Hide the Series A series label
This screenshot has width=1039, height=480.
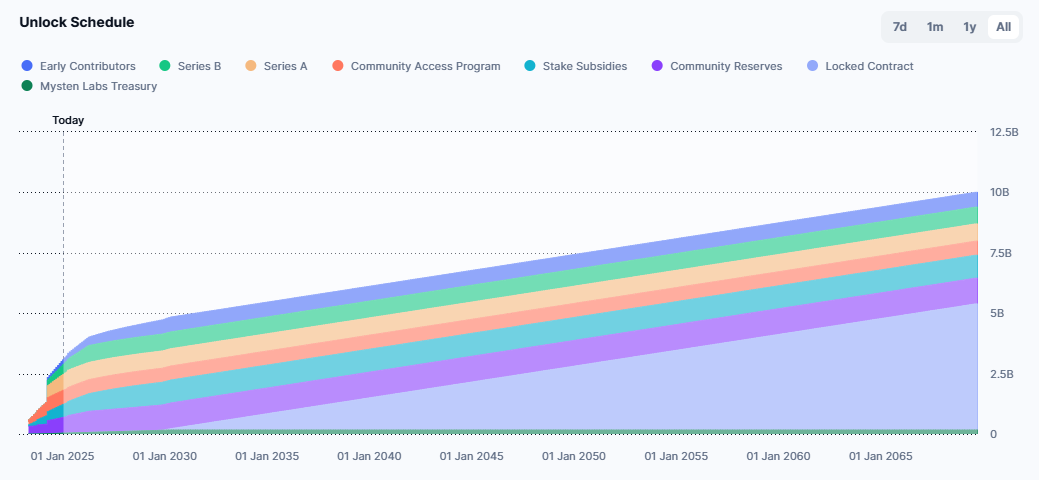[x=286, y=66]
